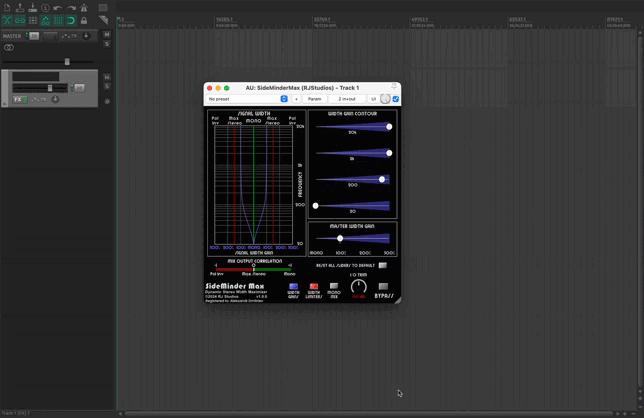Click the docker toggle icon right of metronome

(x=103, y=7)
